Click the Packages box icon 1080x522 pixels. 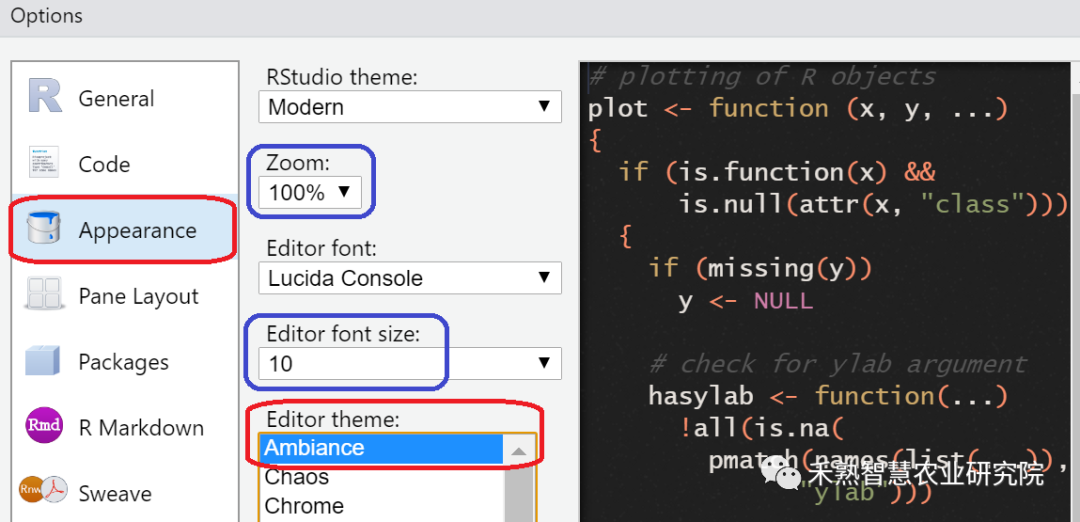45,362
